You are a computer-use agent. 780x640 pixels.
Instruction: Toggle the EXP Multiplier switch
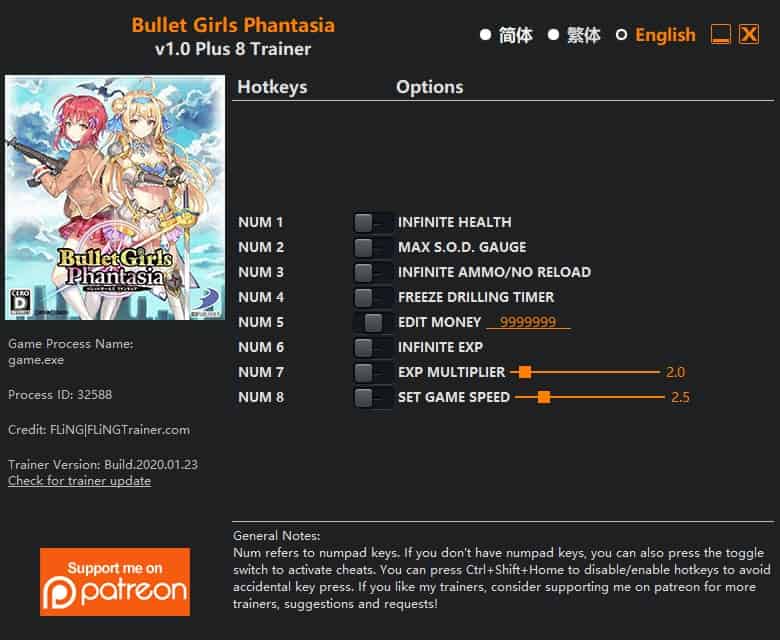373,372
